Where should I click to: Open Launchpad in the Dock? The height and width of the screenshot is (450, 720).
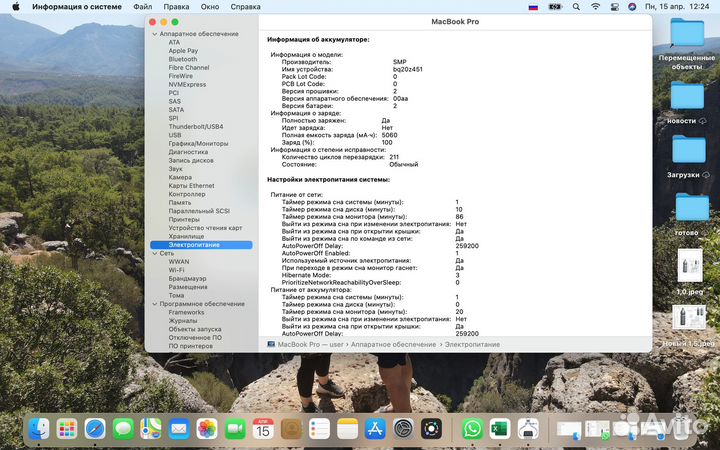point(67,429)
